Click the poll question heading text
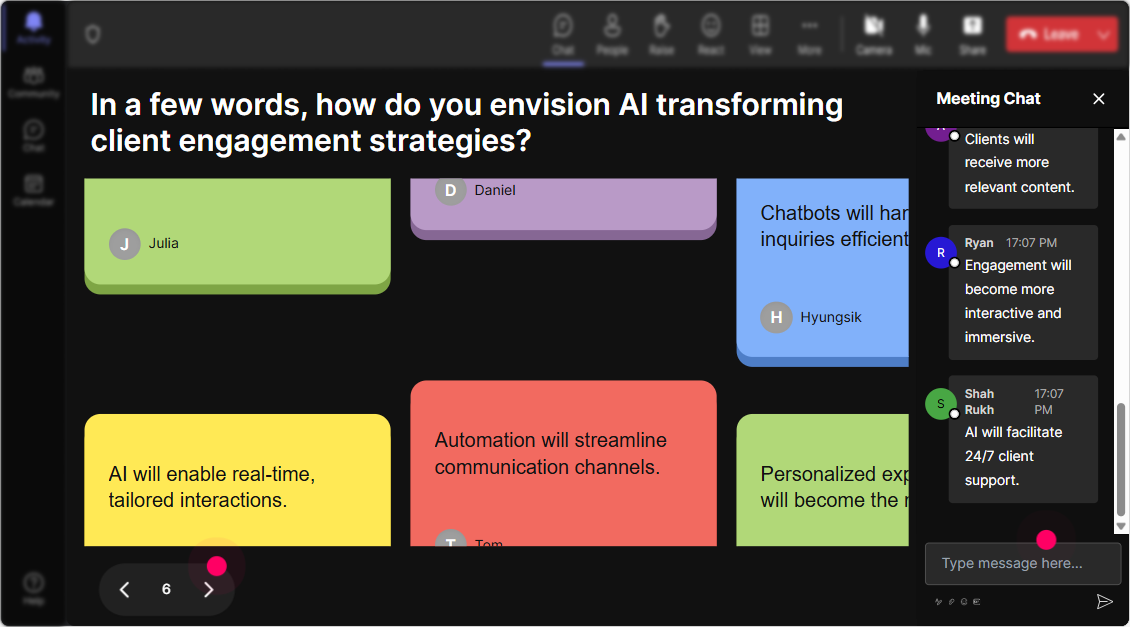Image resolution: width=1130 pixels, height=627 pixels. tap(466, 123)
